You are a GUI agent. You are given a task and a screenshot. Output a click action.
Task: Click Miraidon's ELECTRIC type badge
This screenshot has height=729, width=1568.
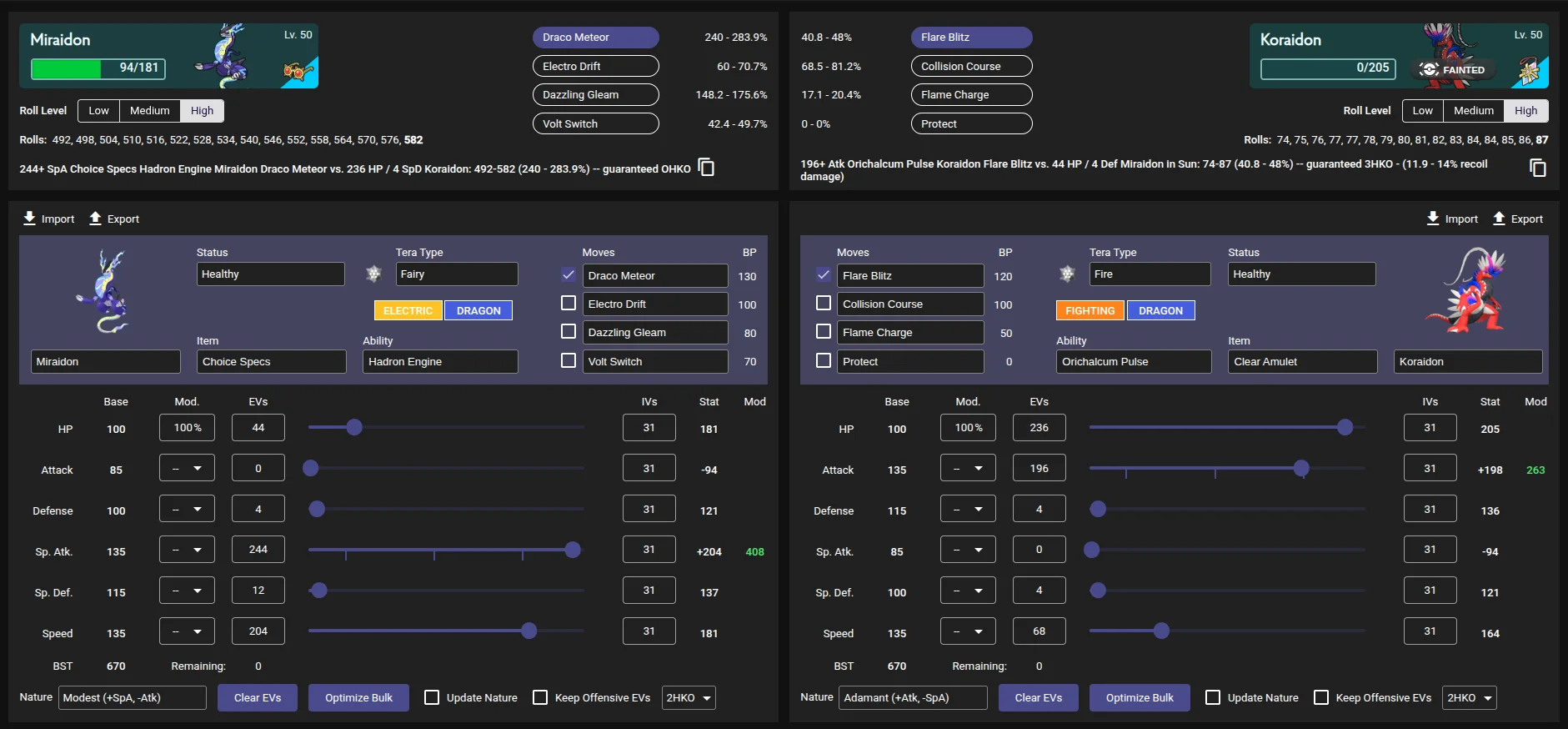[408, 310]
